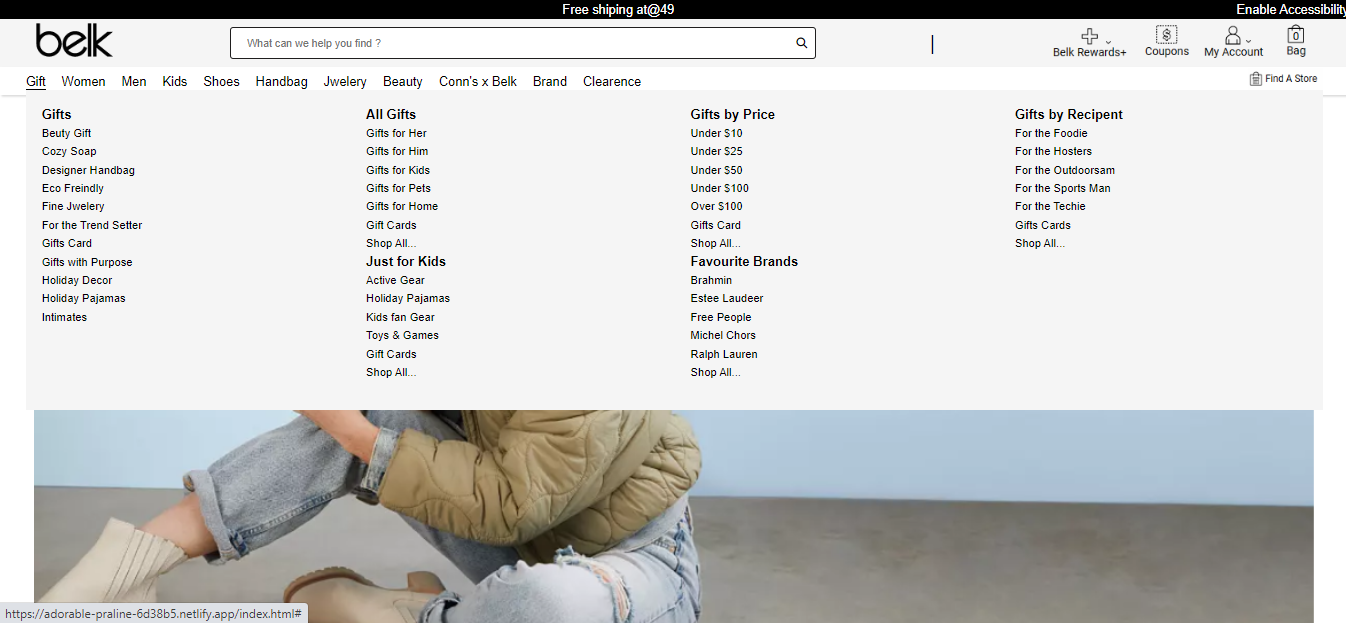1346x623 pixels.
Task: Open the For the Foodie gifts link
Action: 1051,132
